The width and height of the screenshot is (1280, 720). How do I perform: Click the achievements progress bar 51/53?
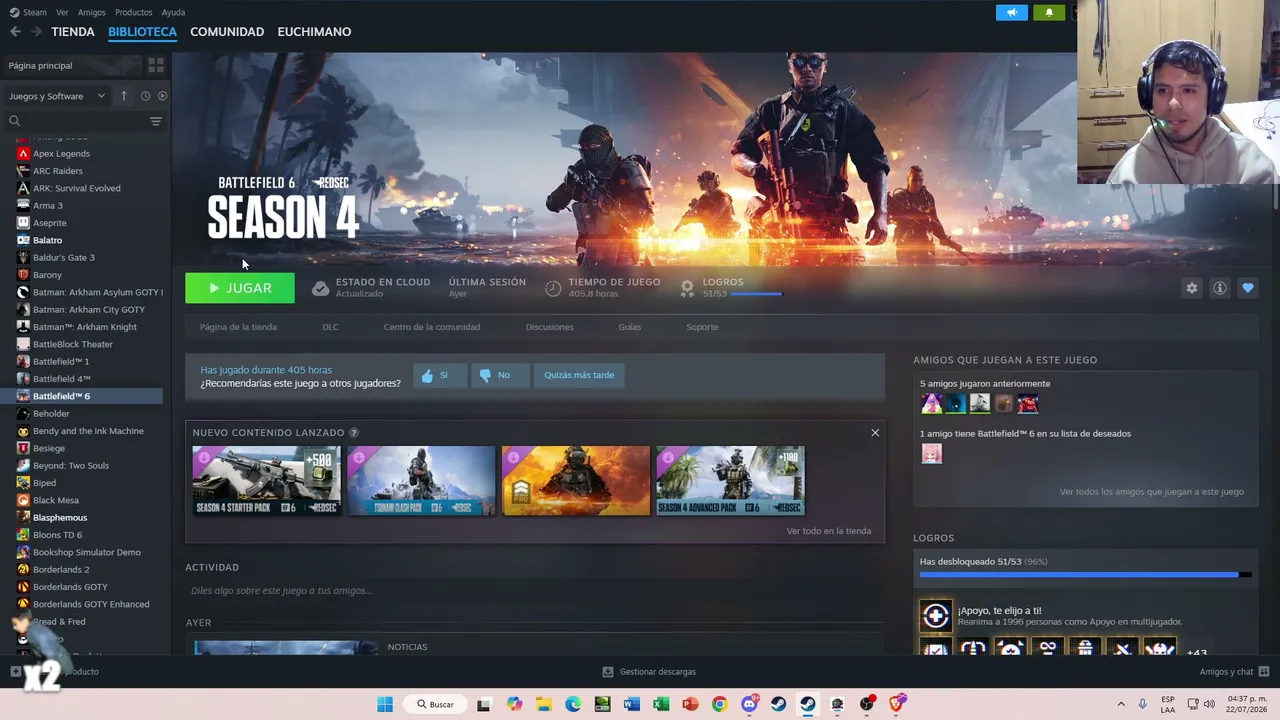[x=1085, y=575]
